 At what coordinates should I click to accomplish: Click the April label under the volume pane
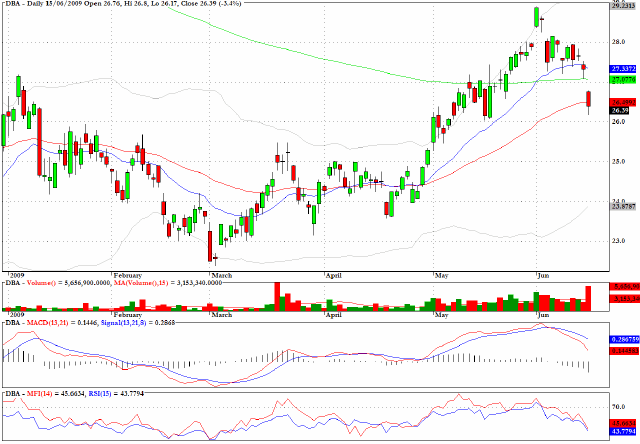(x=333, y=315)
